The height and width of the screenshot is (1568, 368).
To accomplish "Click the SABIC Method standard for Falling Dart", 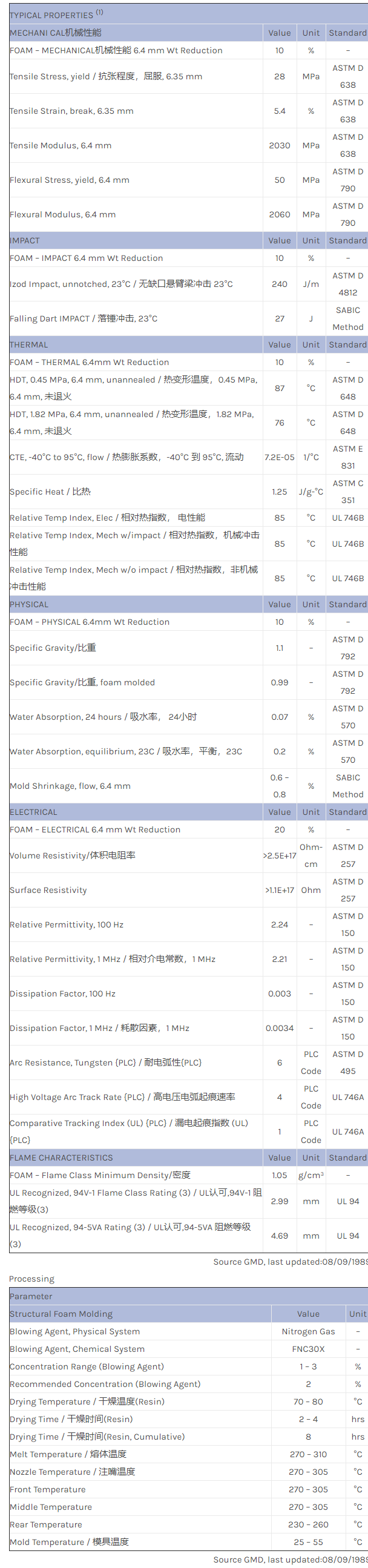I will pos(347,318).
